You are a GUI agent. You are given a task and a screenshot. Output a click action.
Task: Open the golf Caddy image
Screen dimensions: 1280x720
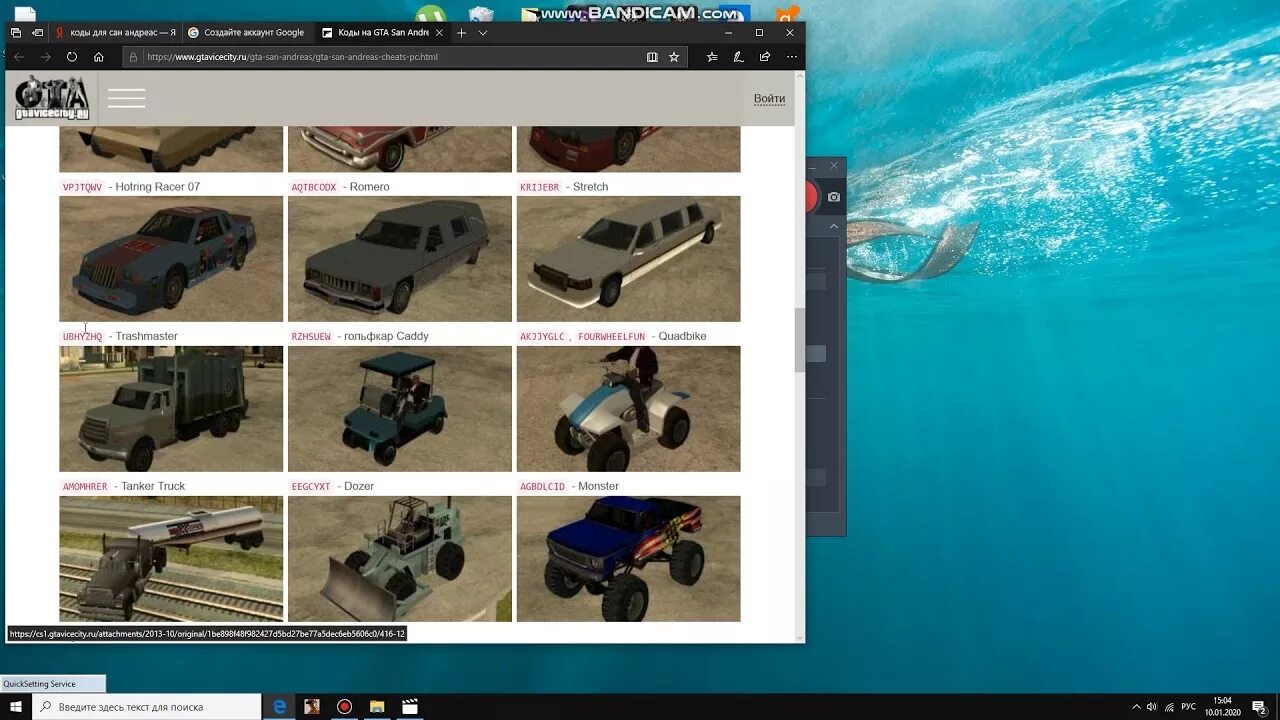tap(400, 409)
